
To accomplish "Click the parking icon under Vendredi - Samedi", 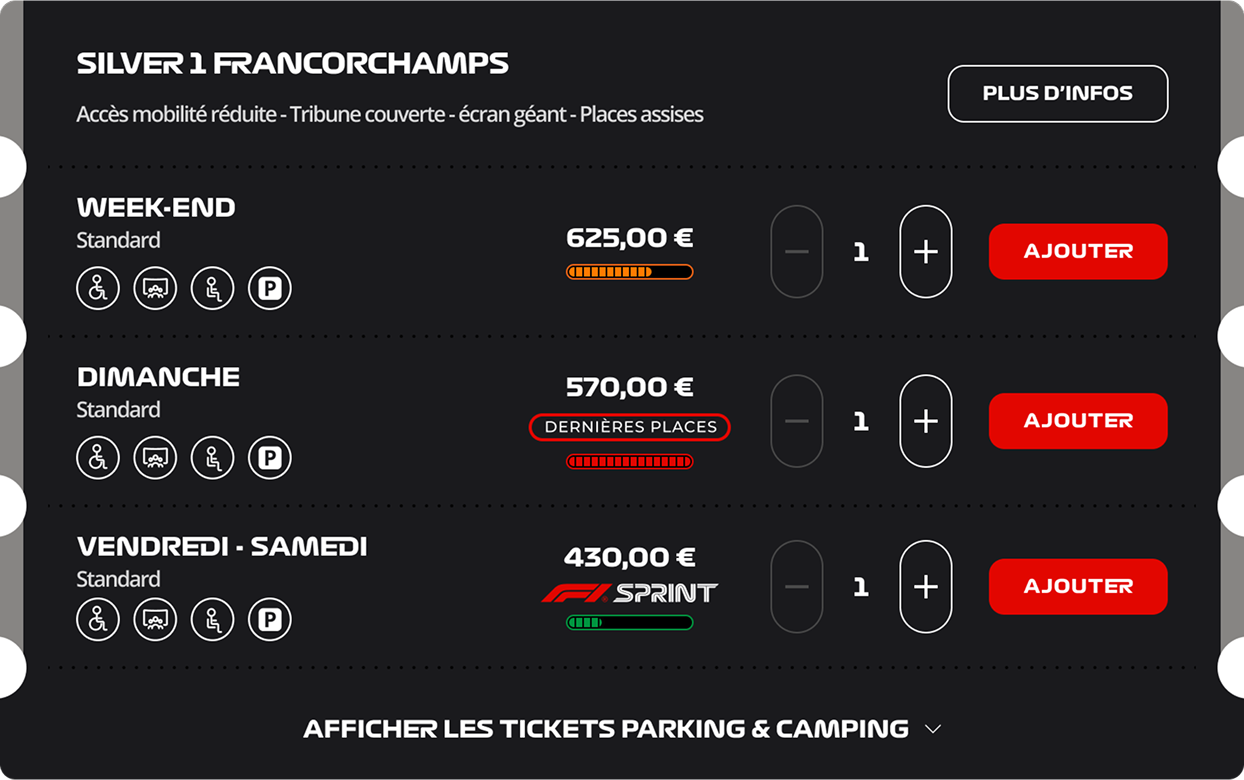I will point(270,619).
